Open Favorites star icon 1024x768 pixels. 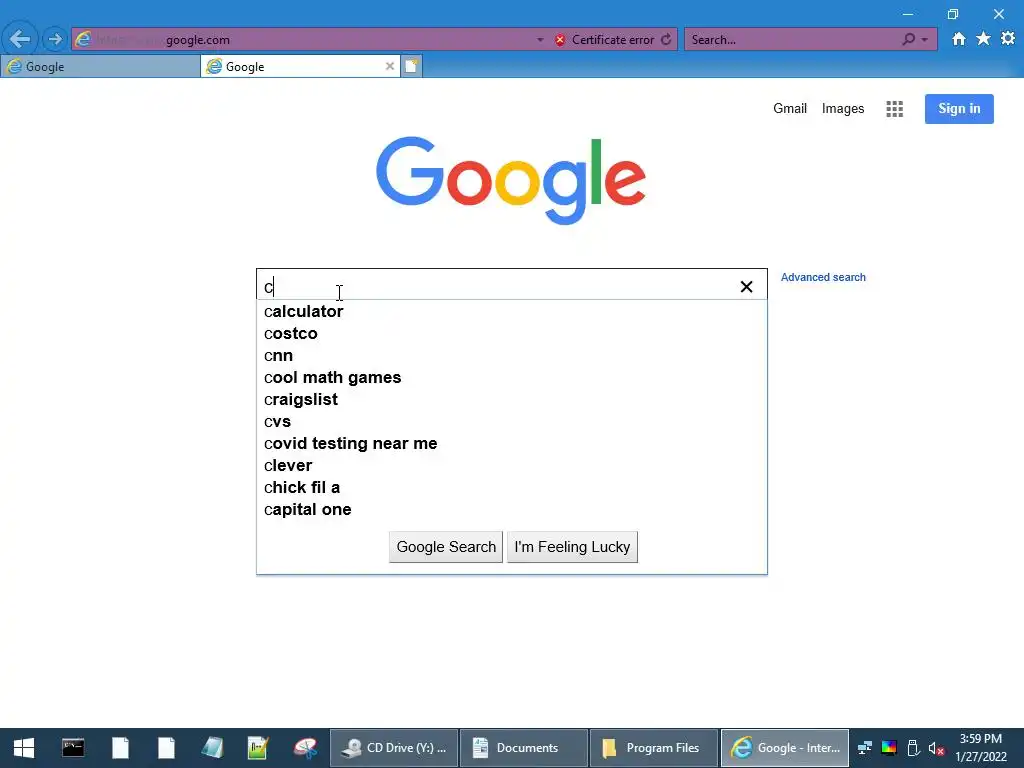[x=983, y=39]
